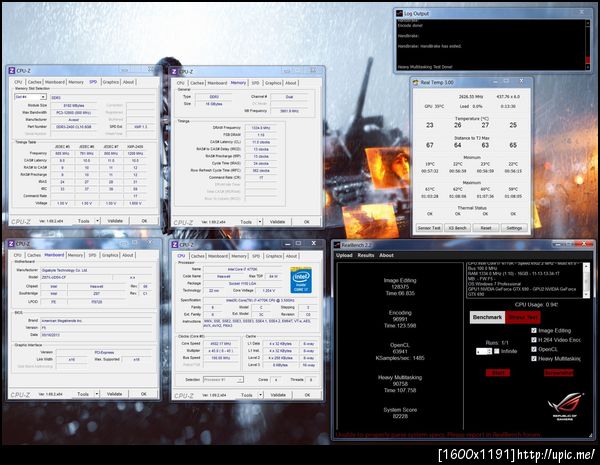Select the Stress Test button in RealBench
Image resolution: width=600 pixels, height=465 pixels.
pyautogui.click(x=523, y=317)
